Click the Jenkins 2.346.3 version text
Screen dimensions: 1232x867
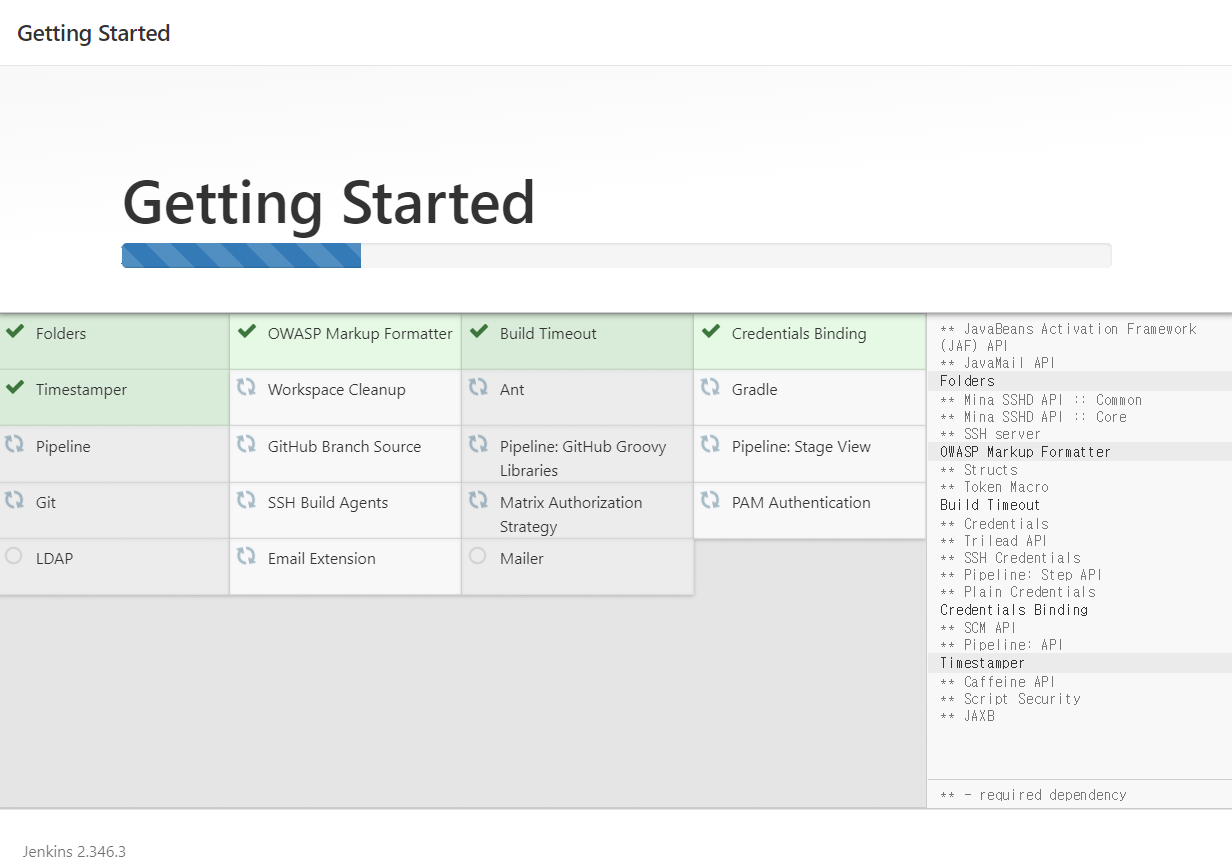coord(74,852)
